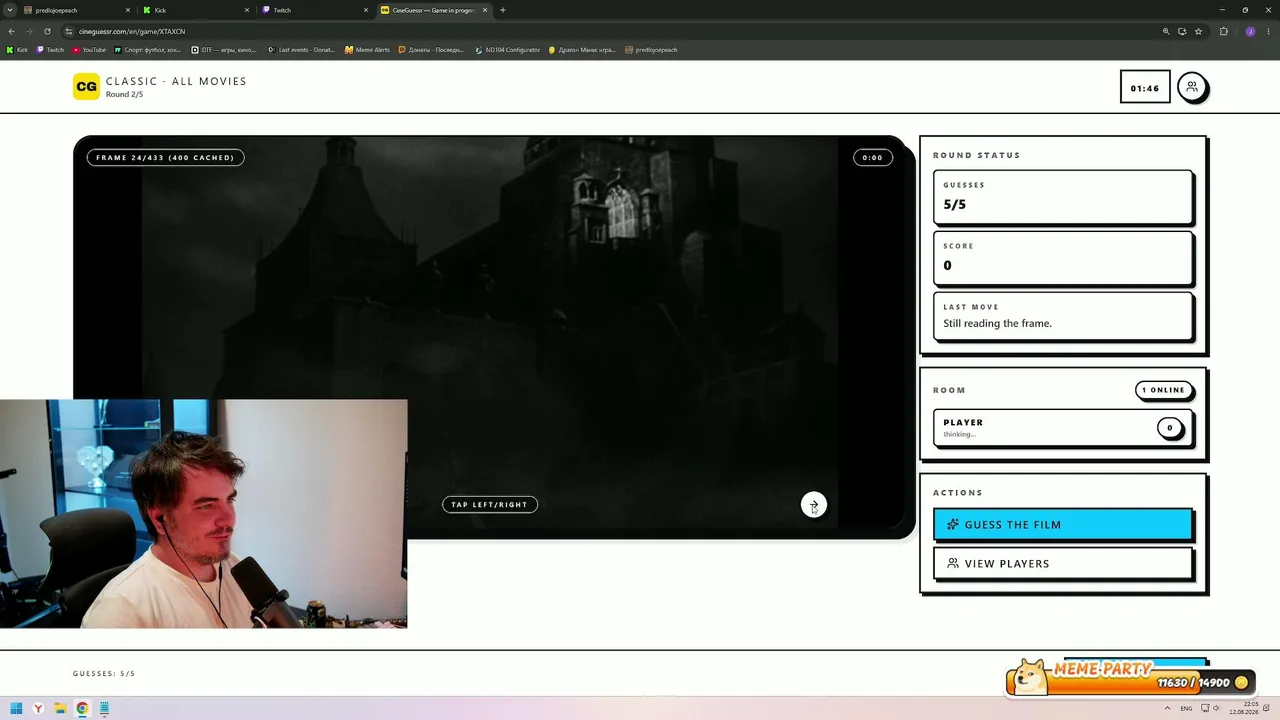Switch to the predlojoepeach browser tab
Viewport: 1280px width, 720px height.
click(75, 10)
